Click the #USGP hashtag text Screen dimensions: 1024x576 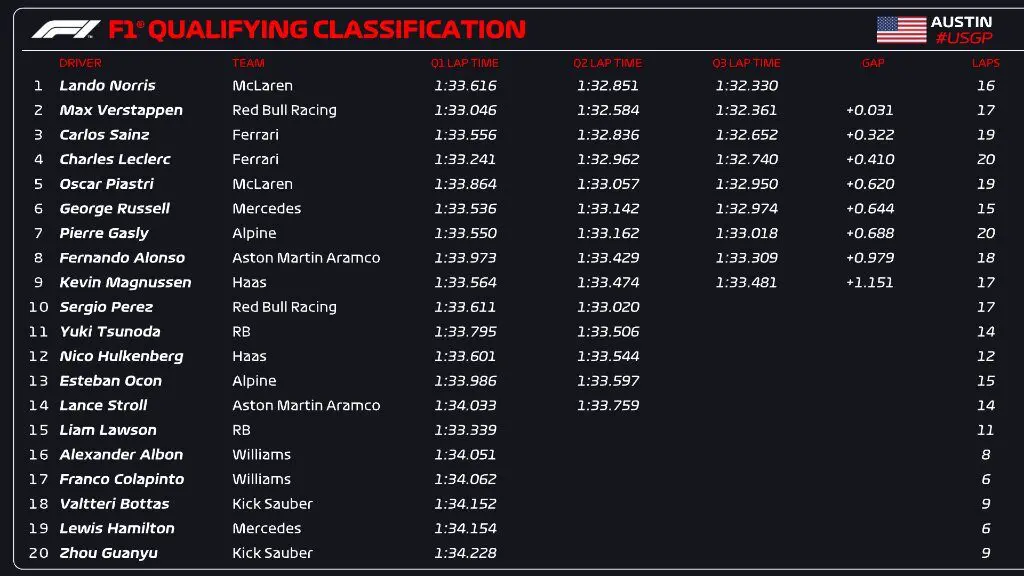point(963,38)
